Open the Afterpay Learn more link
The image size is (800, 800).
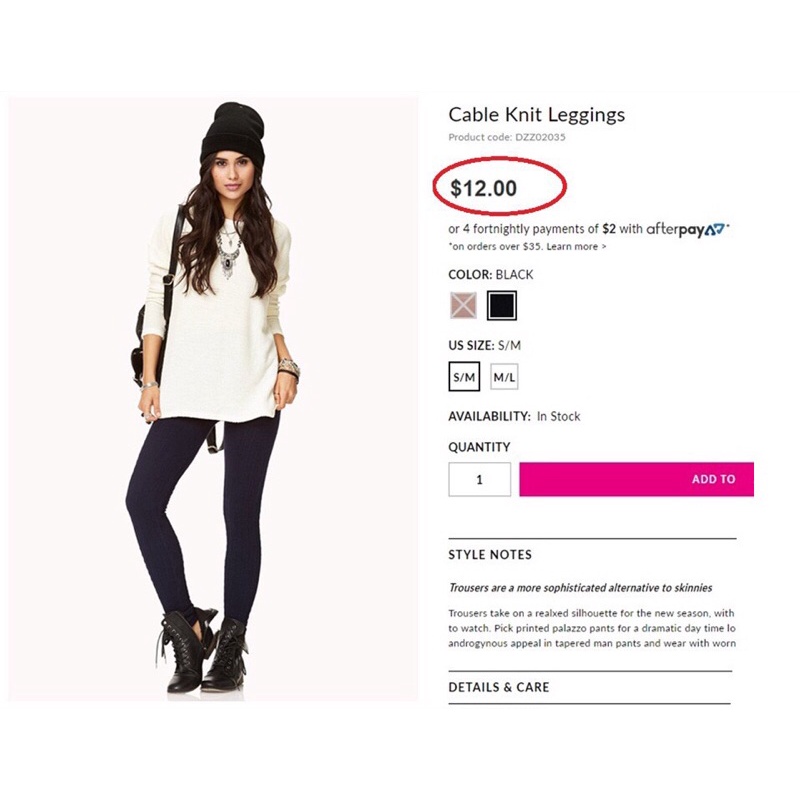click(577, 246)
